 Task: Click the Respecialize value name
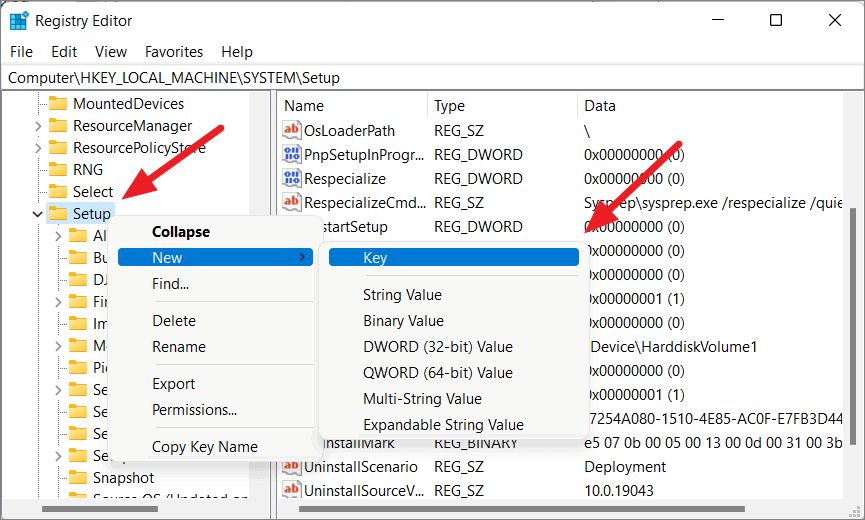(x=345, y=179)
